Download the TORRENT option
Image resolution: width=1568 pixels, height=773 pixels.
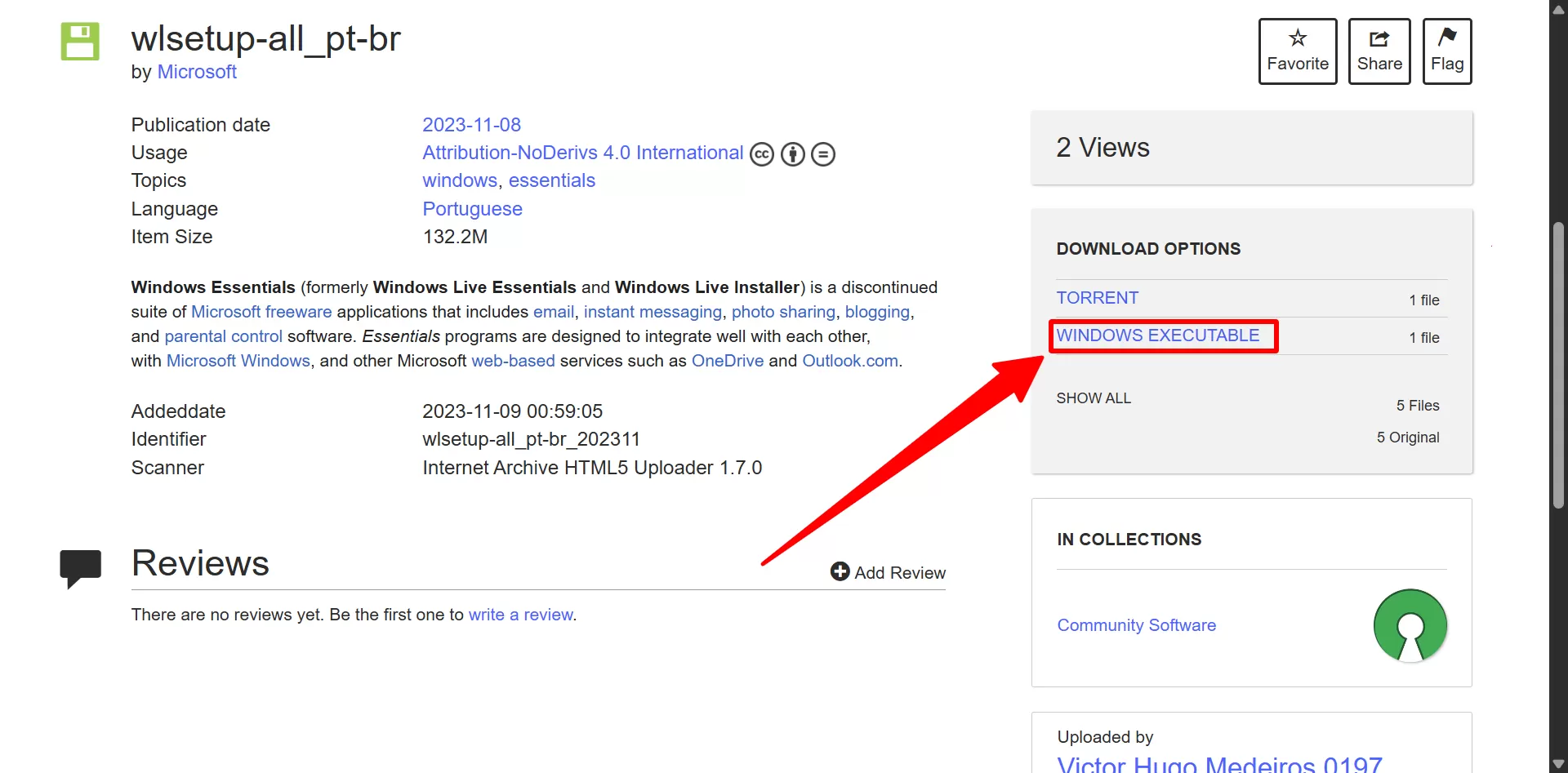click(x=1097, y=298)
